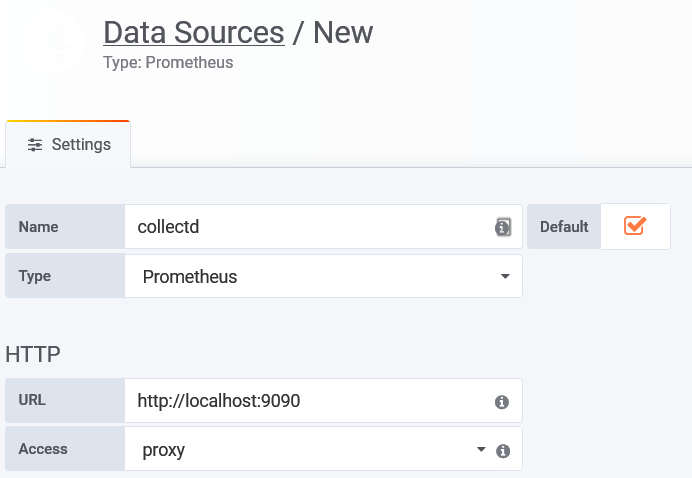
Task: Click the Access field label
Action: pyautogui.click(x=43, y=449)
